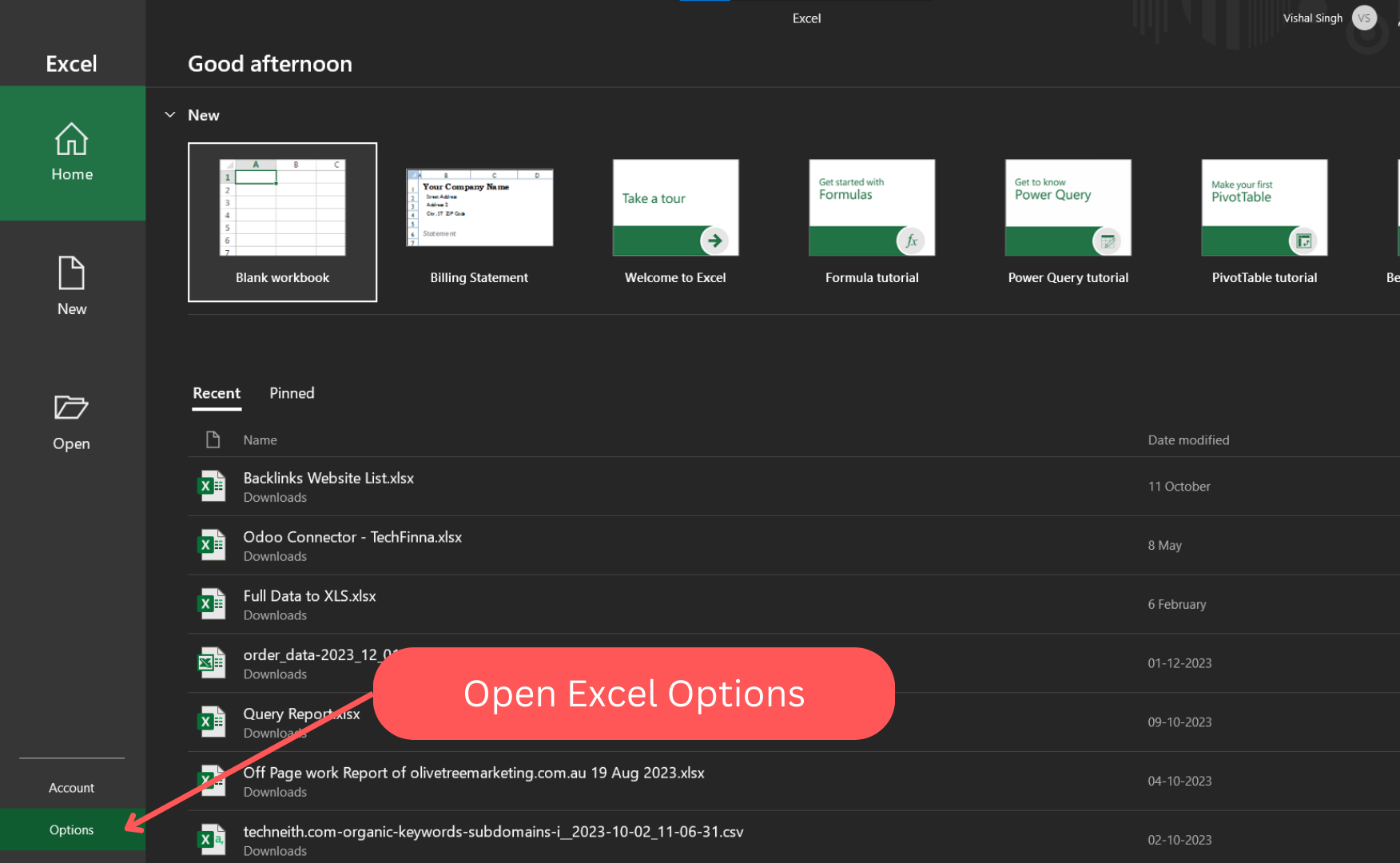Click file icon for order_data-2023_12 file
This screenshot has height=863, width=1400.
pos(212,663)
